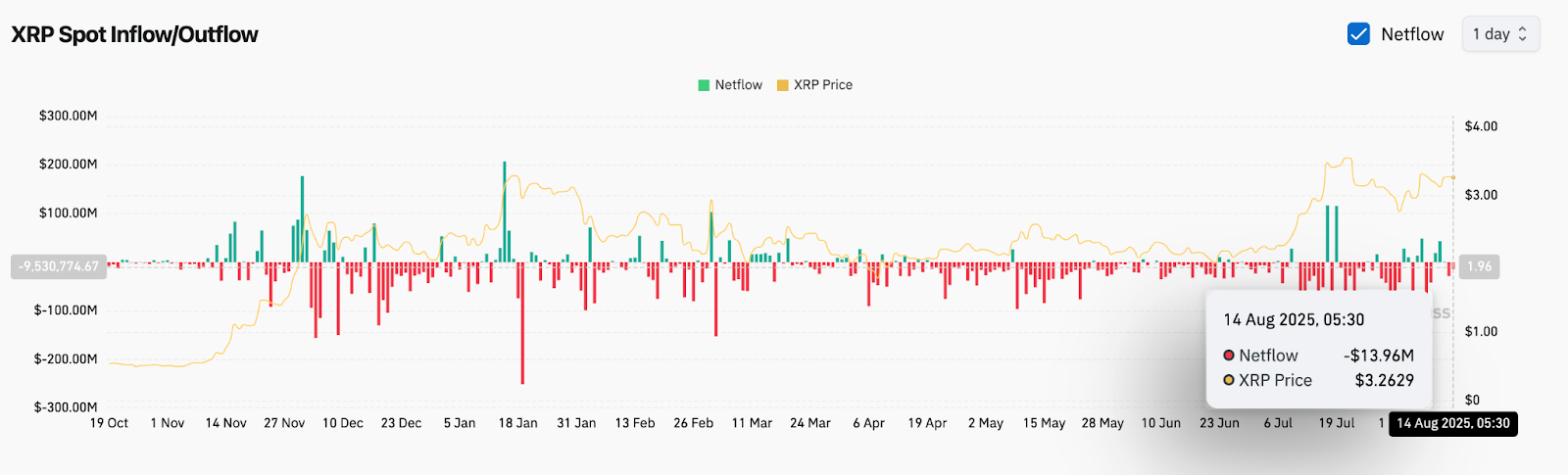Click the gray "1.96" price axis tag
This screenshot has width=1568, height=475.
point(1479,266)
